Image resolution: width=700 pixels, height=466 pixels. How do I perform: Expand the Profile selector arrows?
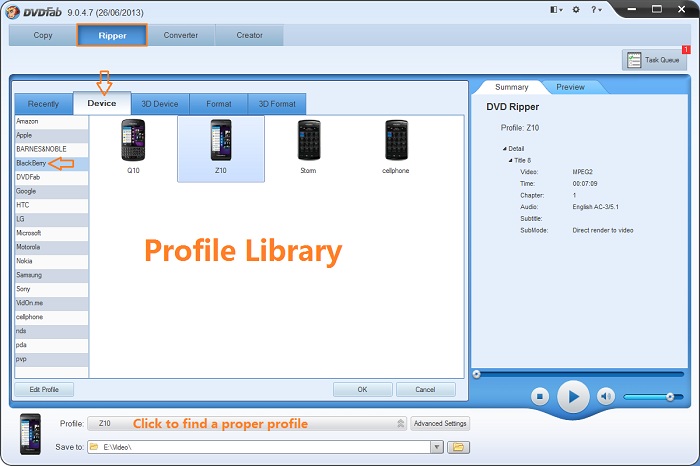pos(400,423)
